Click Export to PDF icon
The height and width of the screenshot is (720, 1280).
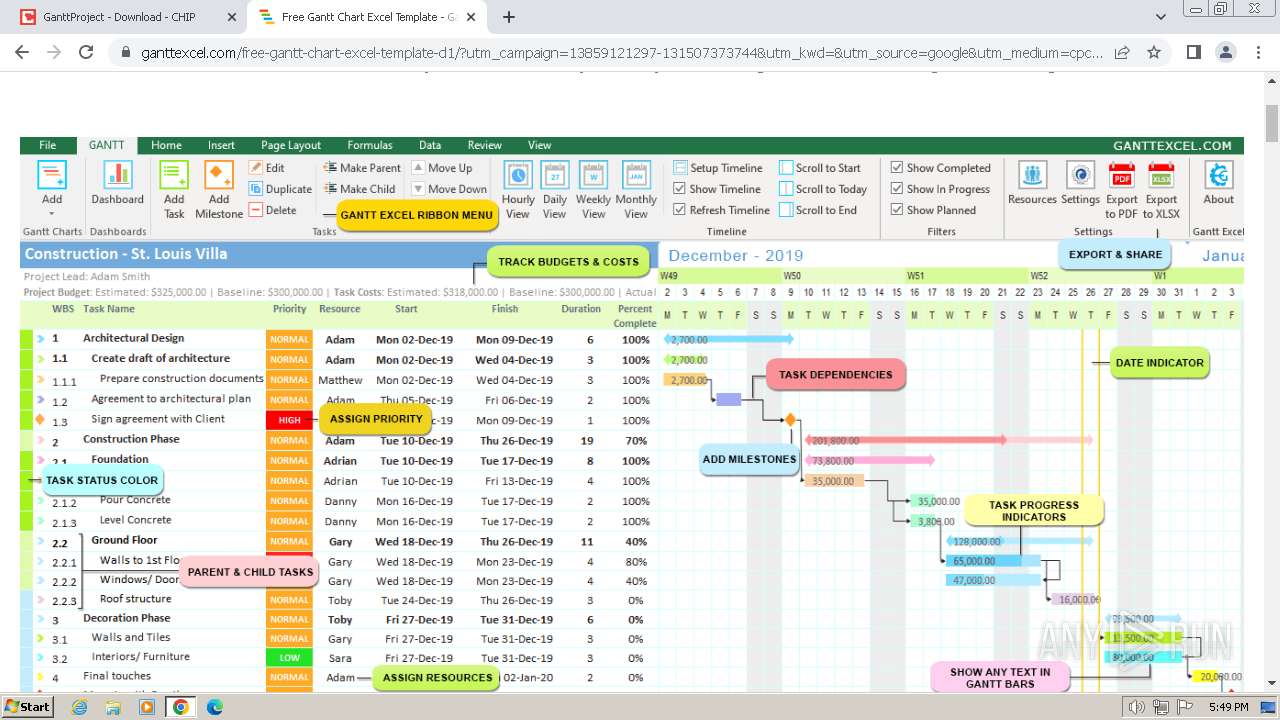(x=1122, y=175)
